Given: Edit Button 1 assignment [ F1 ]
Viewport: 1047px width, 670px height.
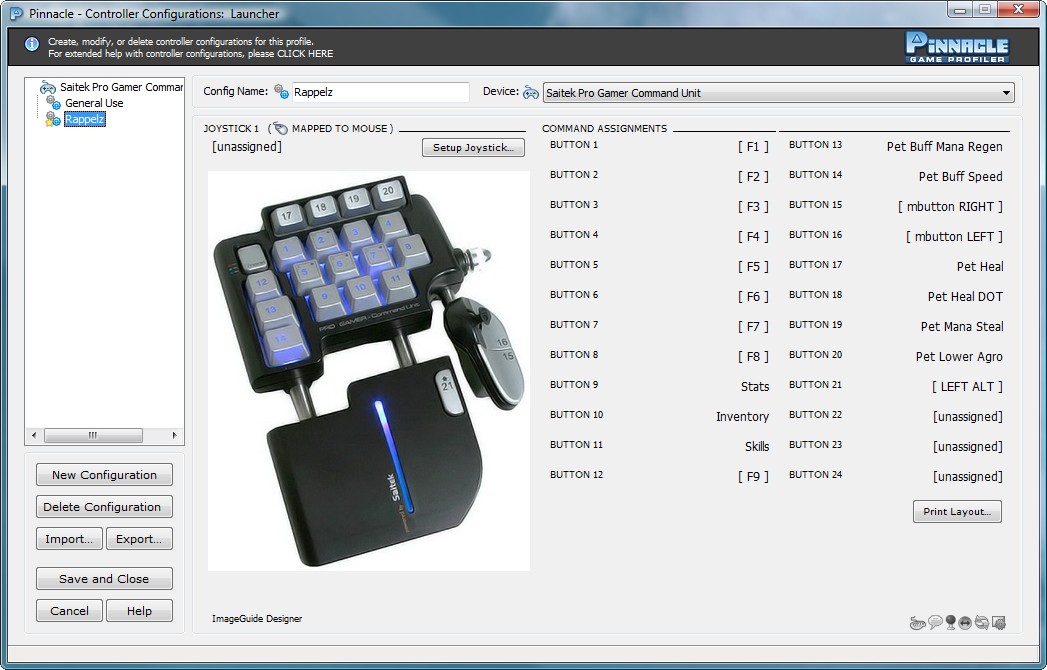Looking at the screenshot, I should coord(753,146).
